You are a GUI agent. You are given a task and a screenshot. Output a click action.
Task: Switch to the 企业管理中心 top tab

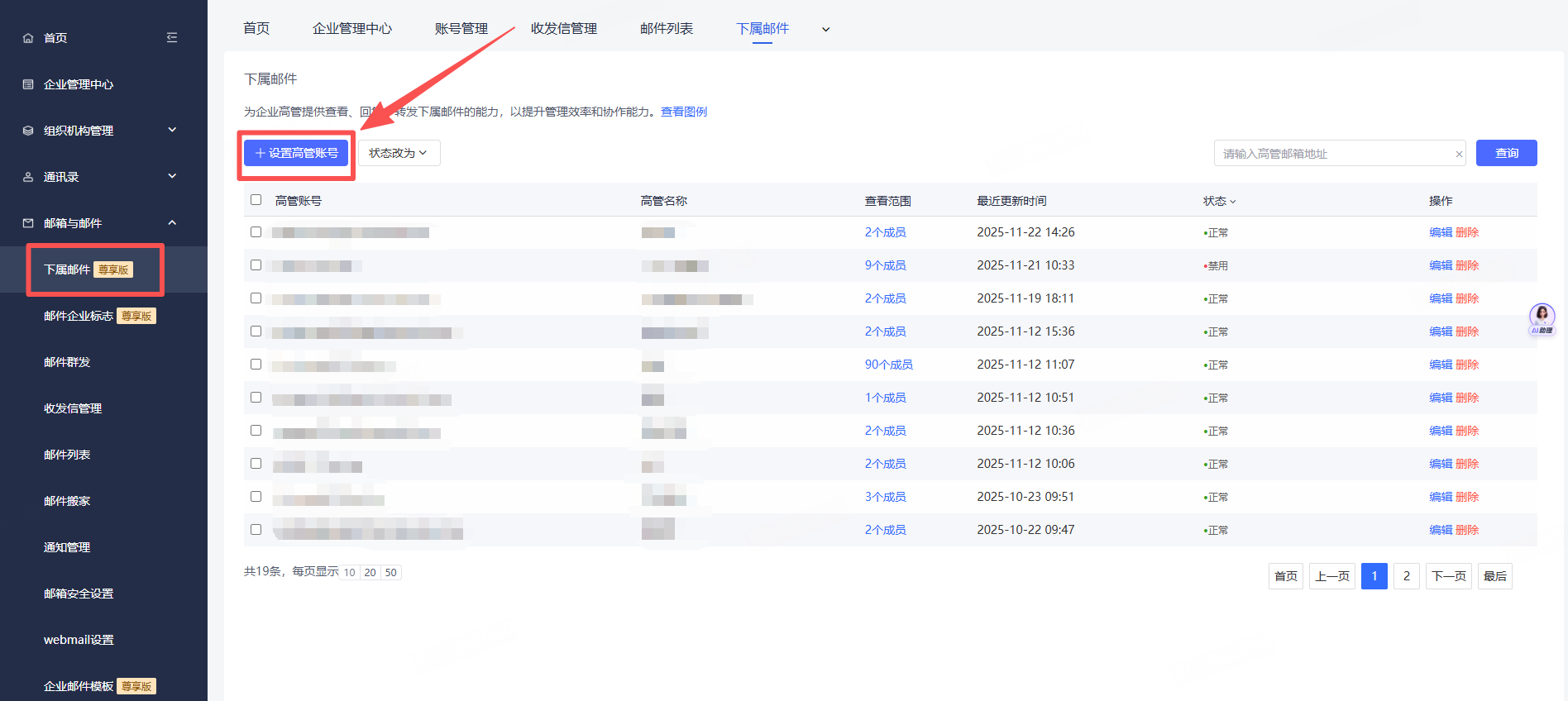(x=352, y=29)
